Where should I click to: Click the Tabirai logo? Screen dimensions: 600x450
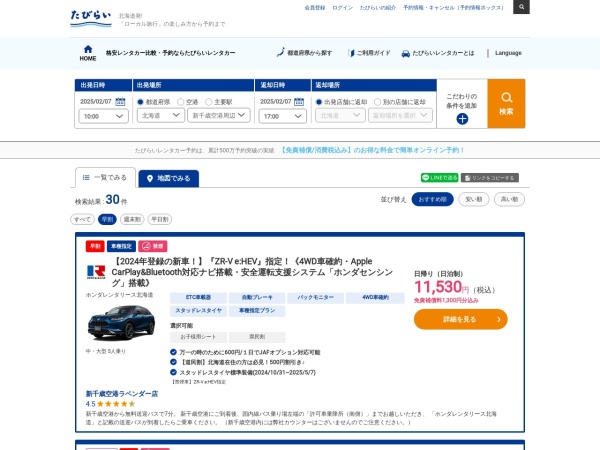click(x=91, y=18)
